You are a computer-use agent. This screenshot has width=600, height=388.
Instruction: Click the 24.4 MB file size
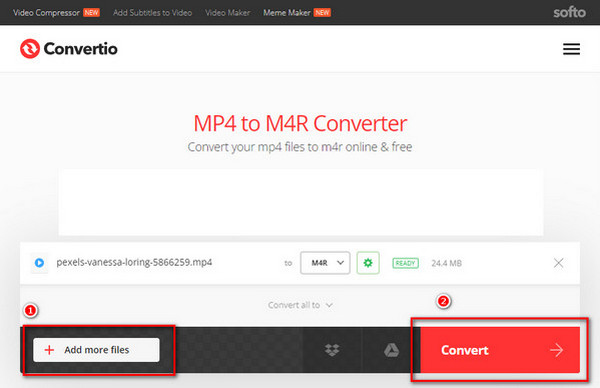[x=447, y=263]
